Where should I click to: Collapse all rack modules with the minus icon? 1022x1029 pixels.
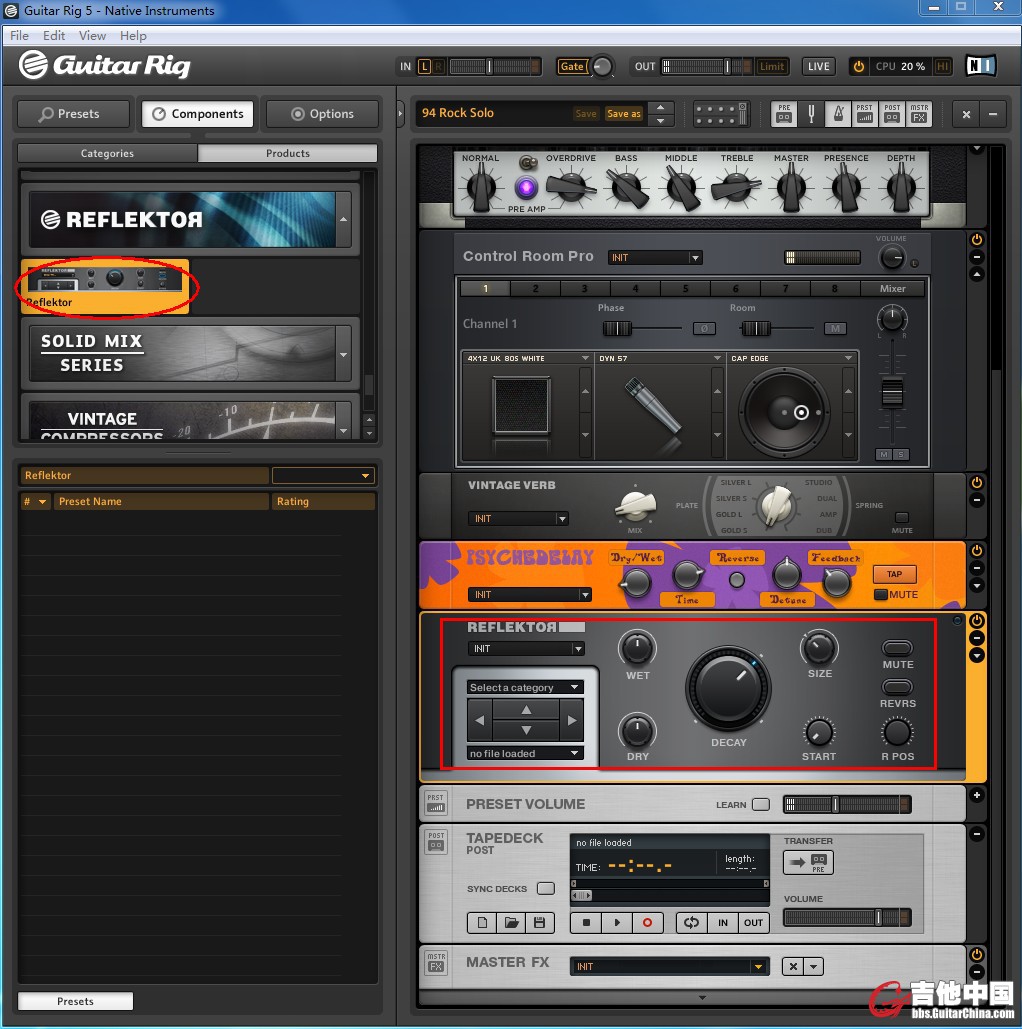pos(993,114)
